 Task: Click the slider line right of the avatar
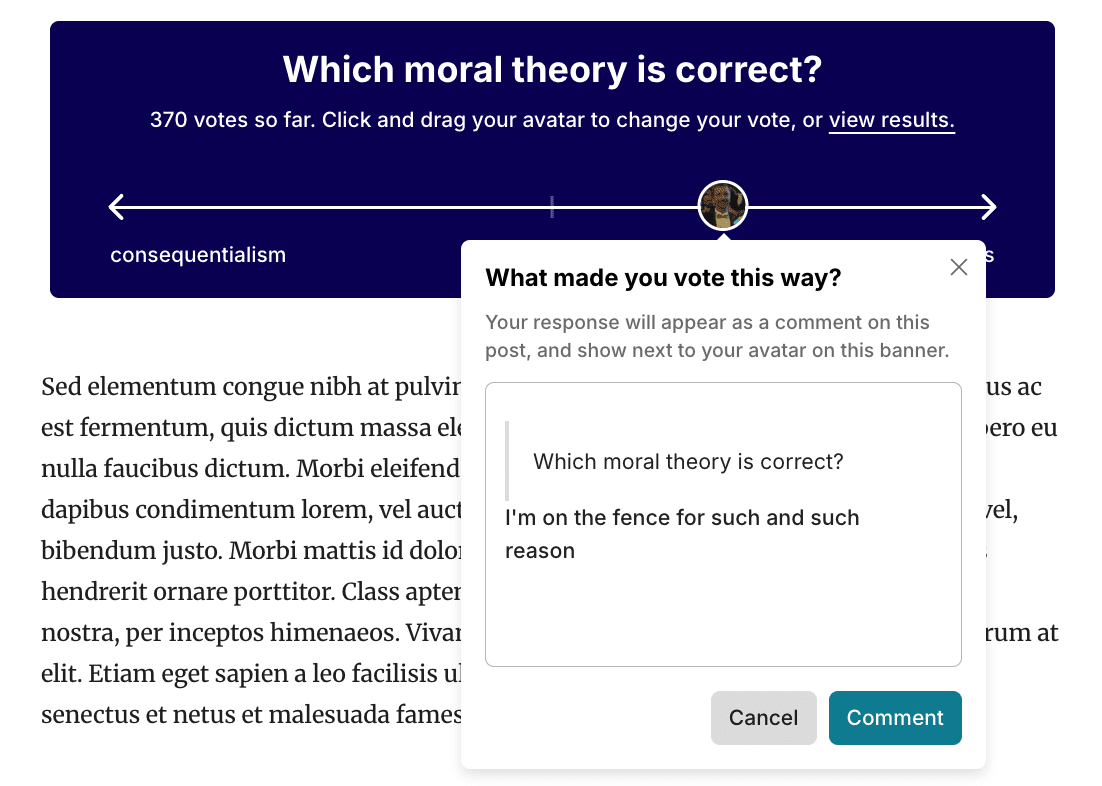point(864,207)
